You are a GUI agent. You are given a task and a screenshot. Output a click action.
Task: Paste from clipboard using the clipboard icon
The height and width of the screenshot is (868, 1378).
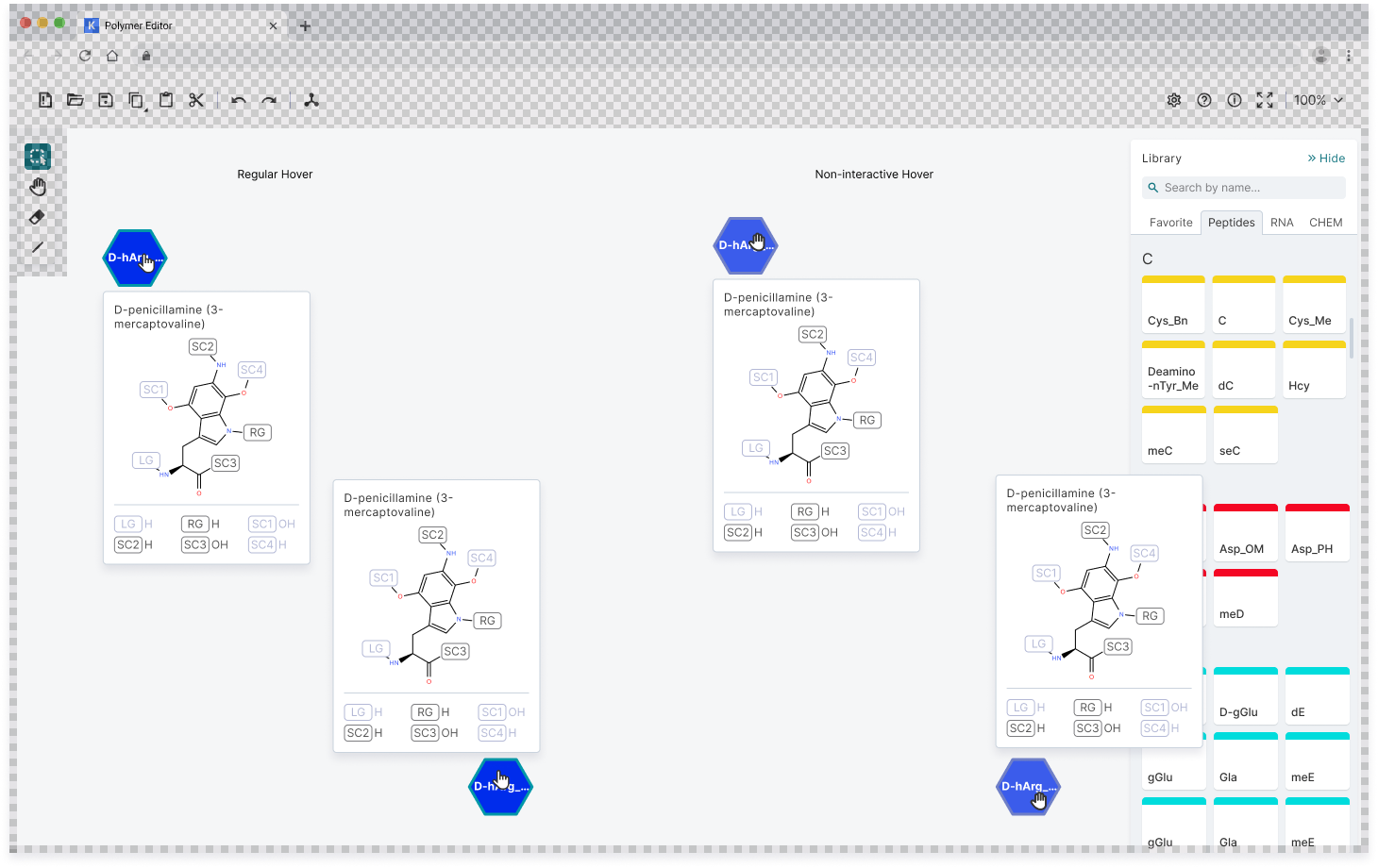(x=166, y=100)
